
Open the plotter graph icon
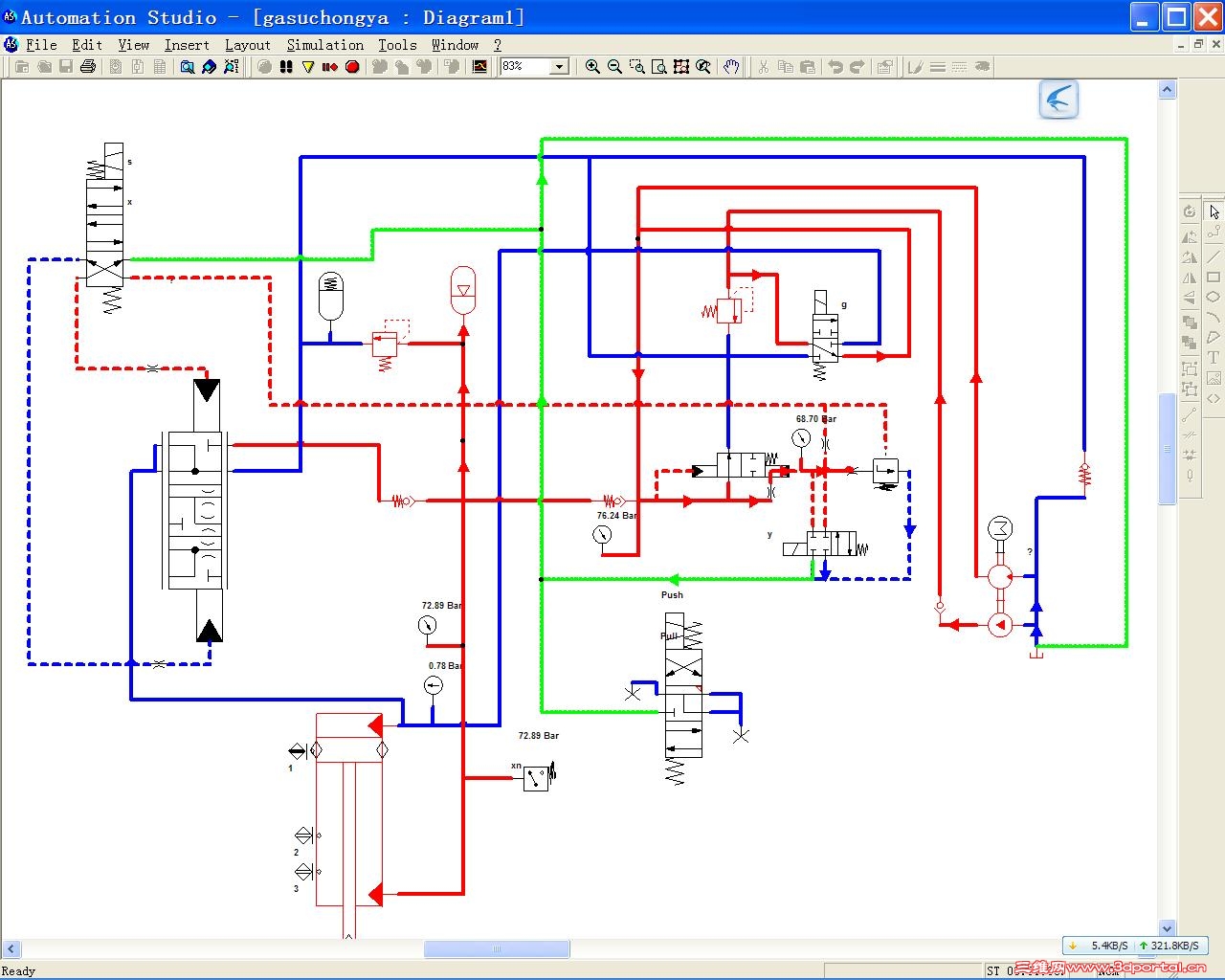coord(479,66)
